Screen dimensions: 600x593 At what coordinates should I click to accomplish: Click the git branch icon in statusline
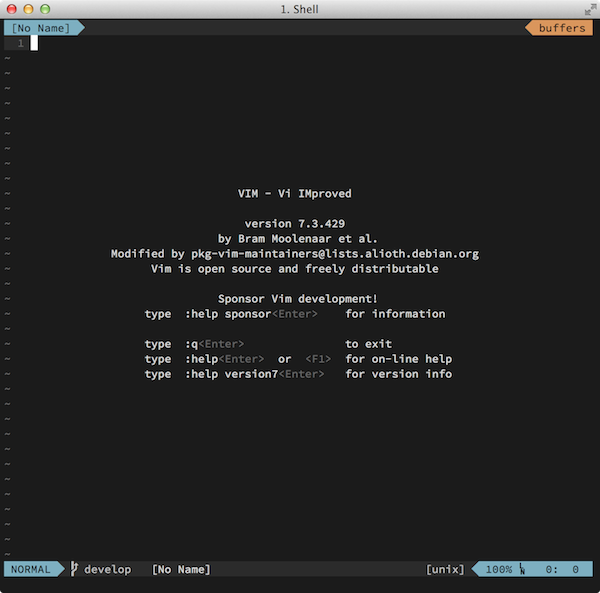pos(74,569)
